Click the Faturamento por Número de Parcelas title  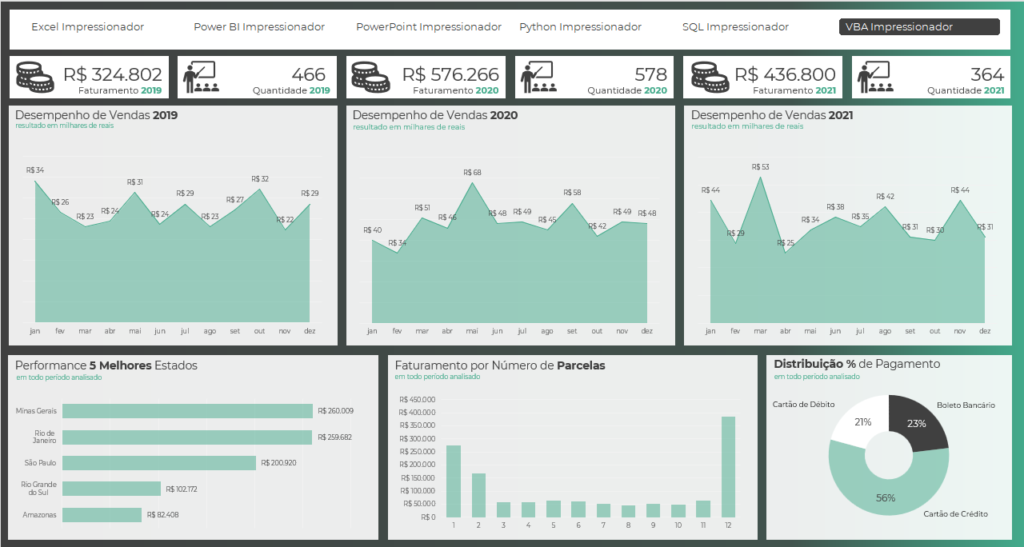[x=500, y=366]
